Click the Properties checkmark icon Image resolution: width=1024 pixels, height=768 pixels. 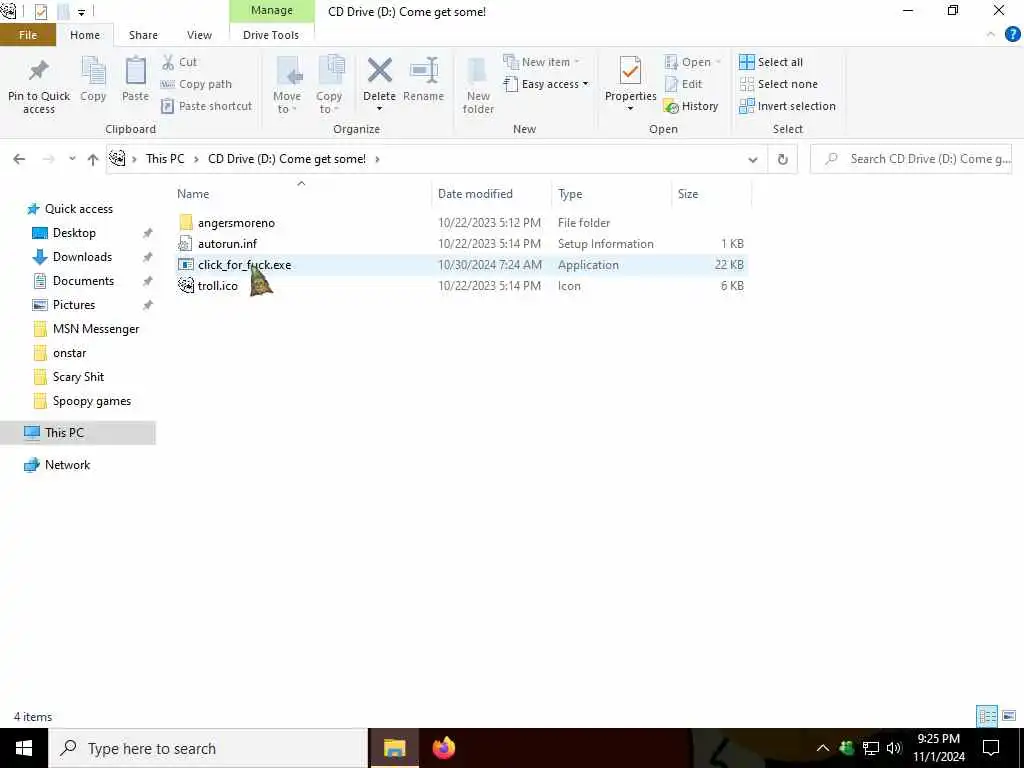(630, 70)
